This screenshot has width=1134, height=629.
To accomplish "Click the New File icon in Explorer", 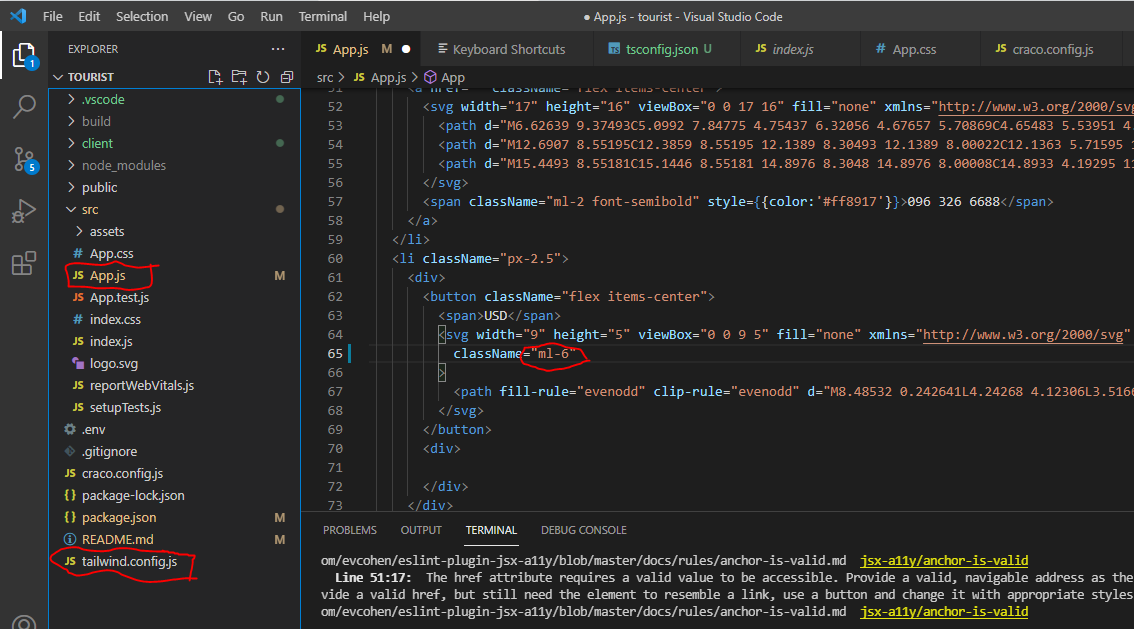I will pyautogui.click(x=214, y=77).
